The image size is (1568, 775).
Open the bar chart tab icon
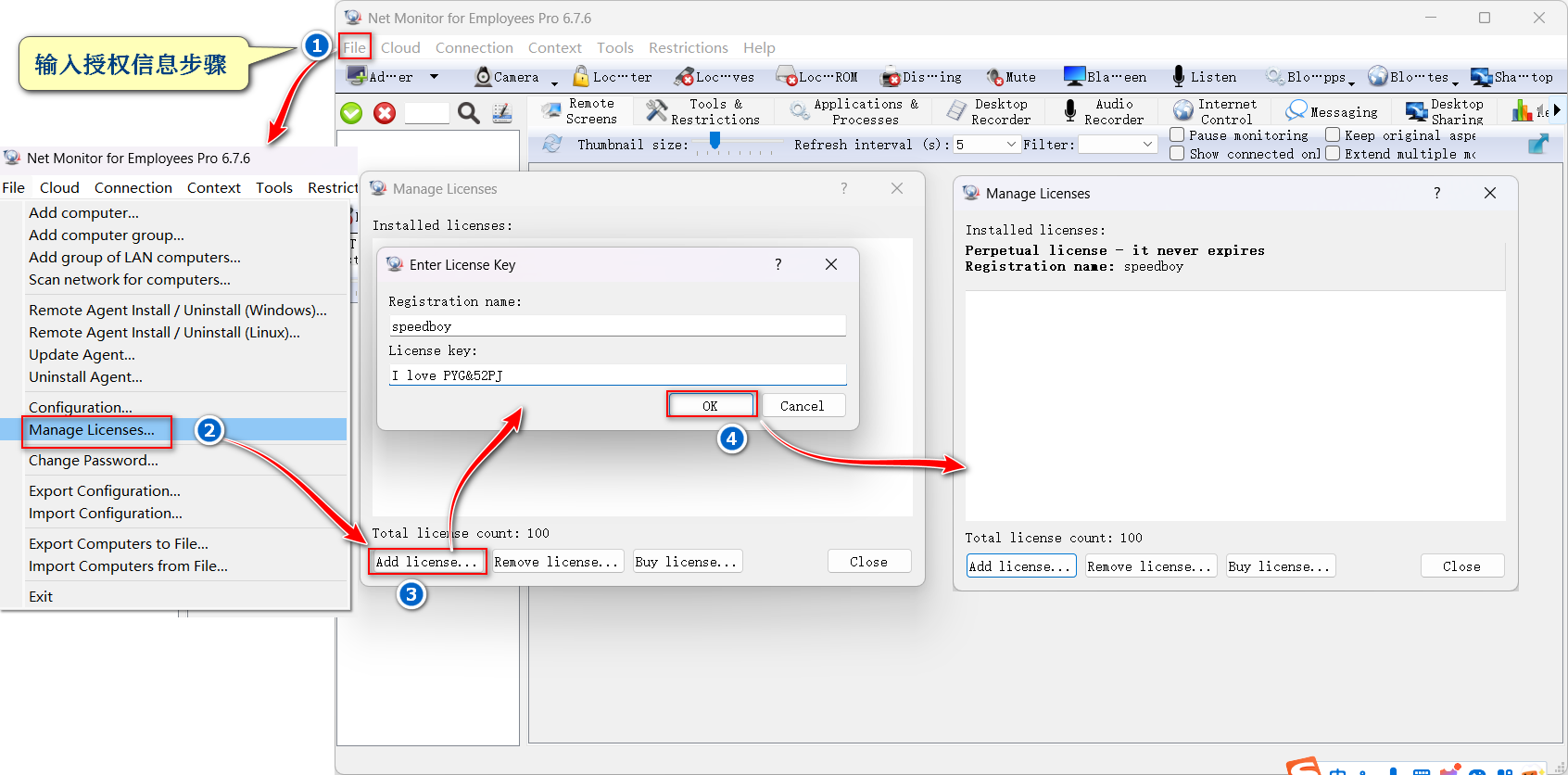1522,111
